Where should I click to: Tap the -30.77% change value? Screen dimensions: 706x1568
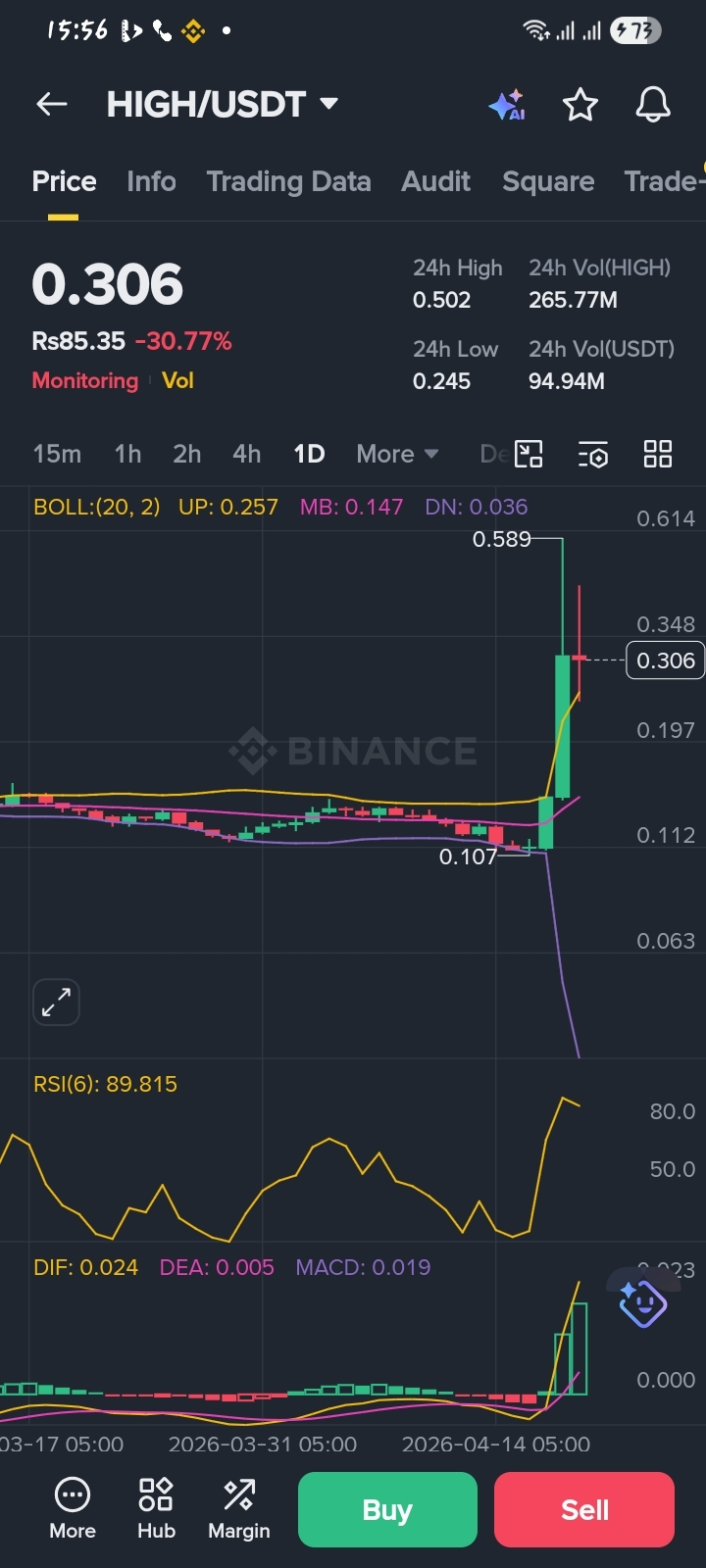coord(183,341)
